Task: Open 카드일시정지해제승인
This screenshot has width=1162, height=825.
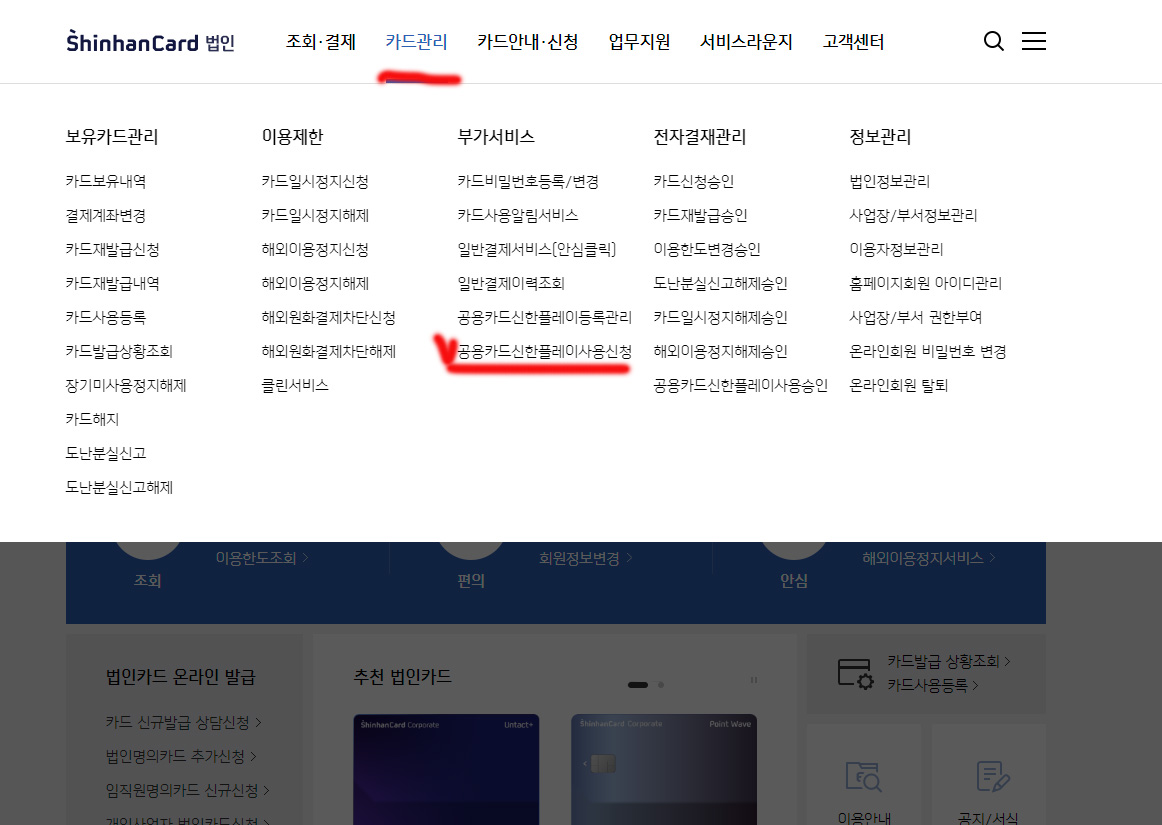Action: [x=720, y=317]
